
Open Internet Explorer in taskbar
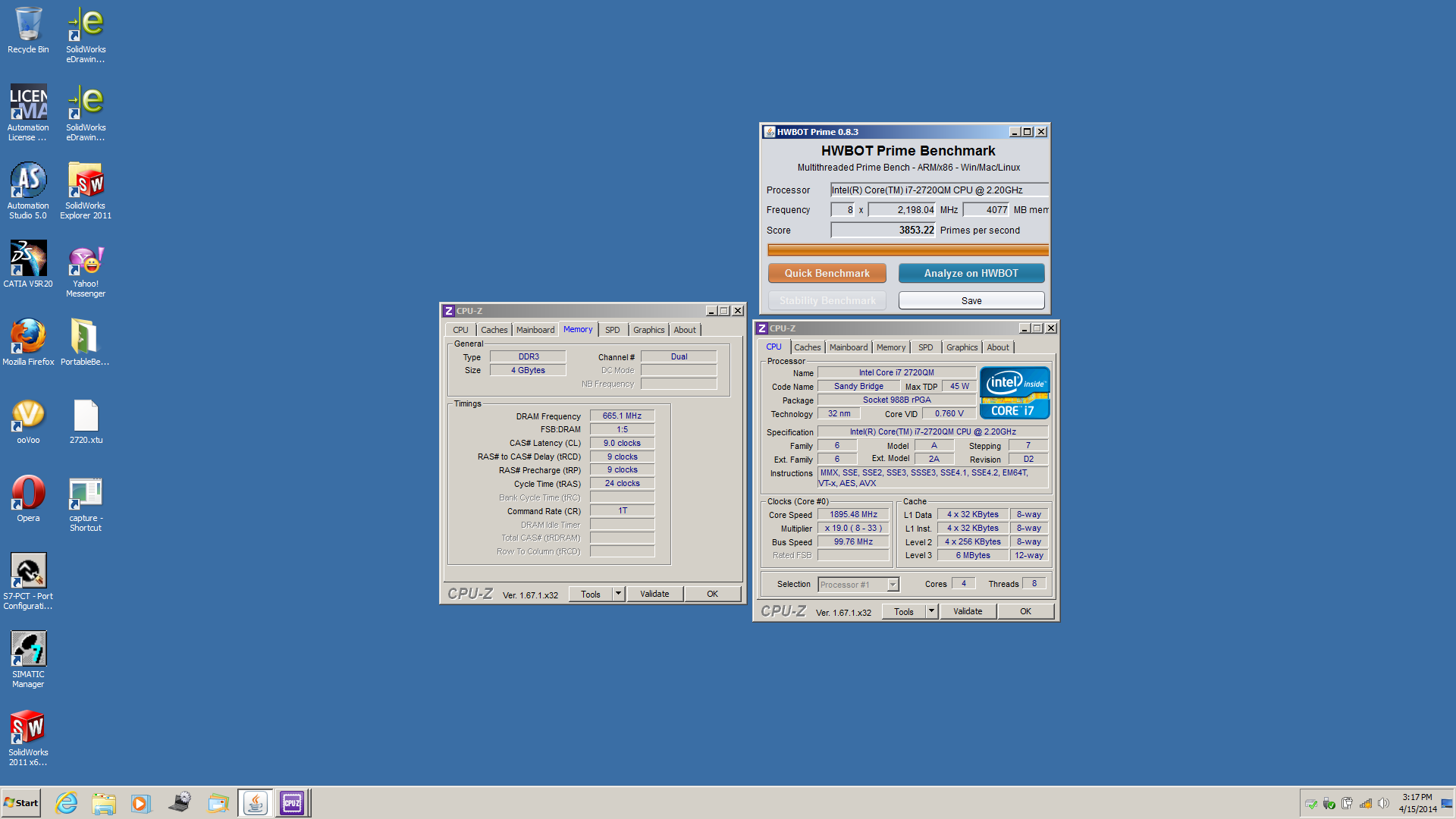[x=67, y=803]
